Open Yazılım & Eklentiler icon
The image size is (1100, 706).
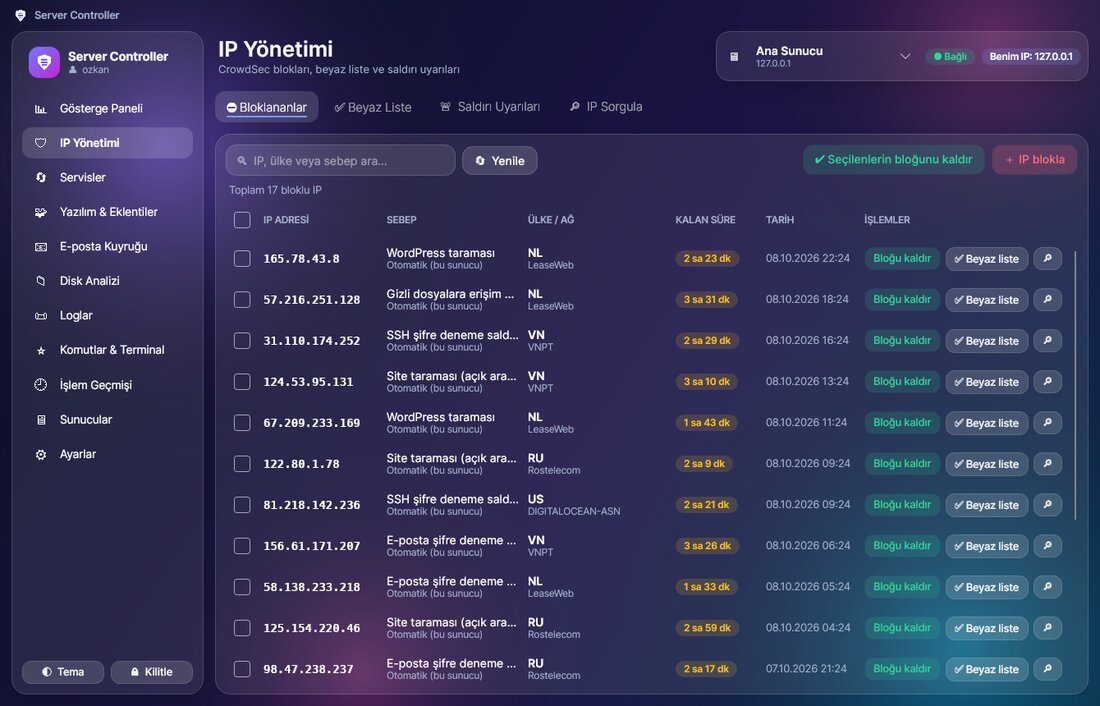click(x=41, y=212)
